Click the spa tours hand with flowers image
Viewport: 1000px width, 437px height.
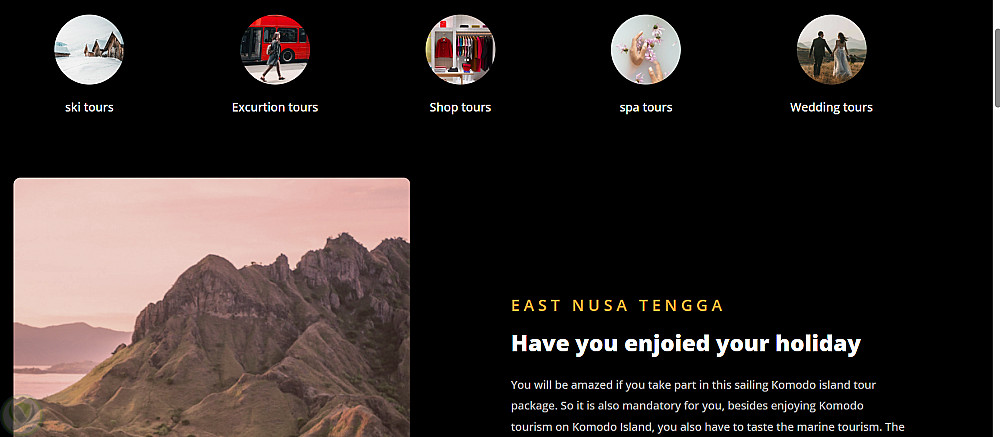[646, 50]
